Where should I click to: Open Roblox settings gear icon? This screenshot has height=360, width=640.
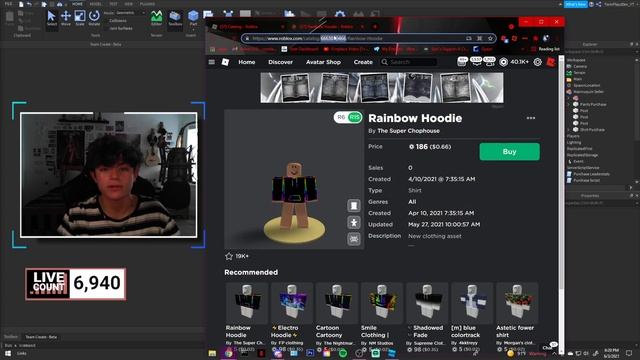(538, 62)
